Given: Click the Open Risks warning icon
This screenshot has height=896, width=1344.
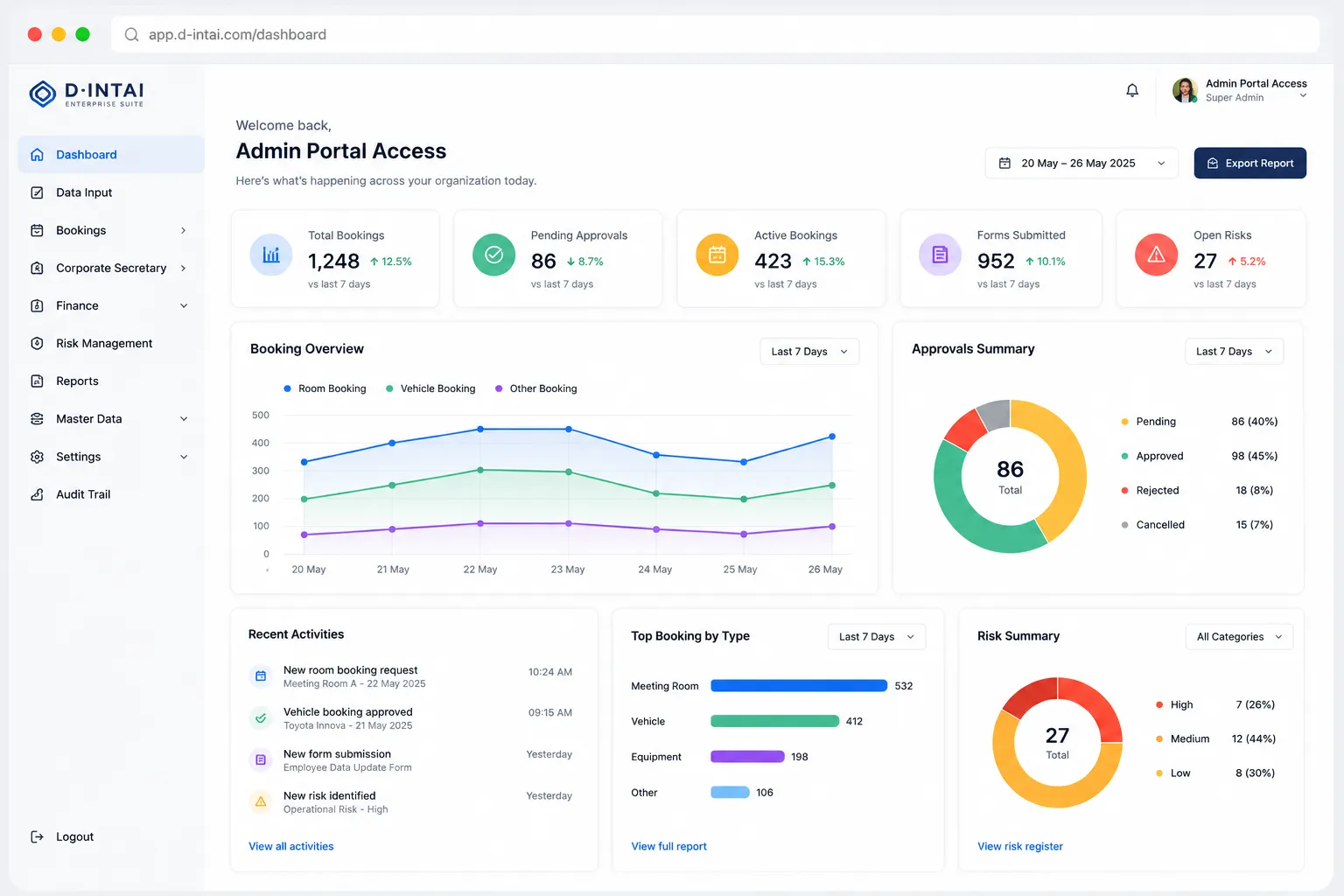Looking at the screenshot, I should point(1156,255).
